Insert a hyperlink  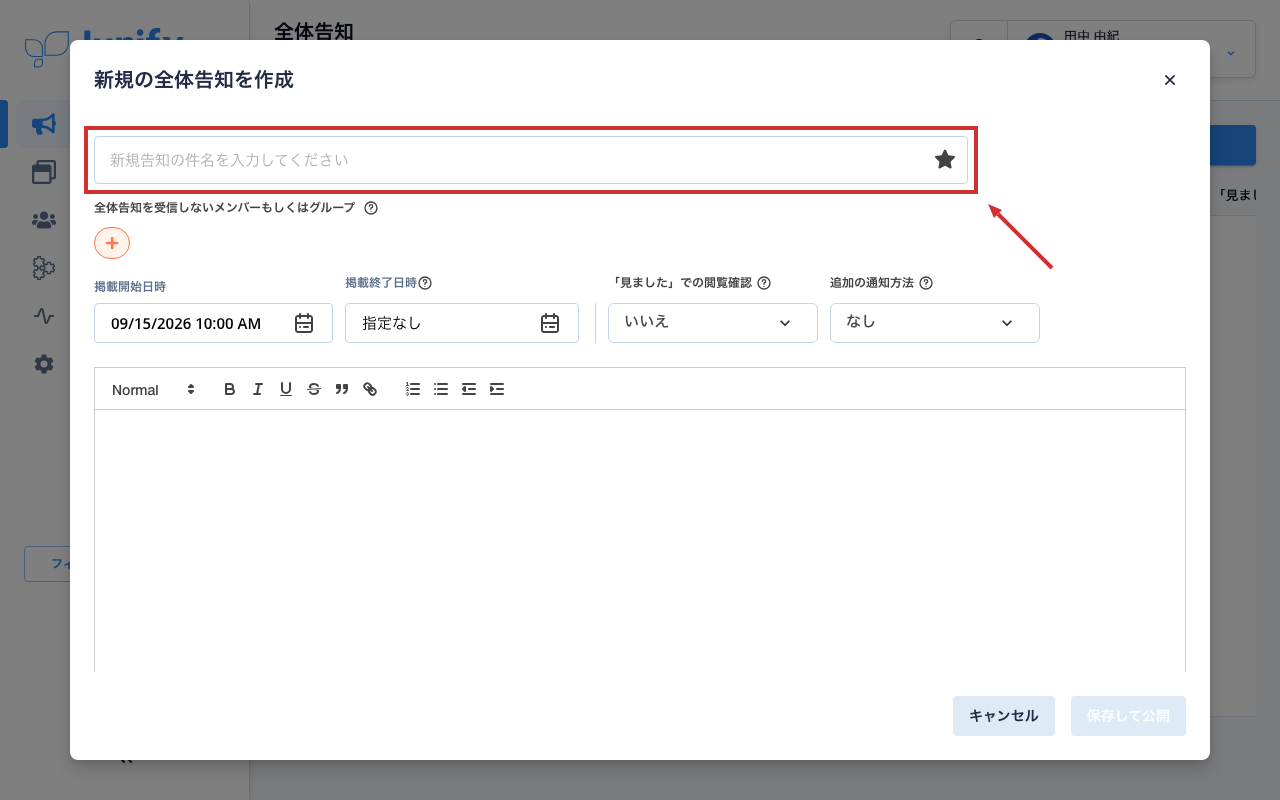click(370, 389)
